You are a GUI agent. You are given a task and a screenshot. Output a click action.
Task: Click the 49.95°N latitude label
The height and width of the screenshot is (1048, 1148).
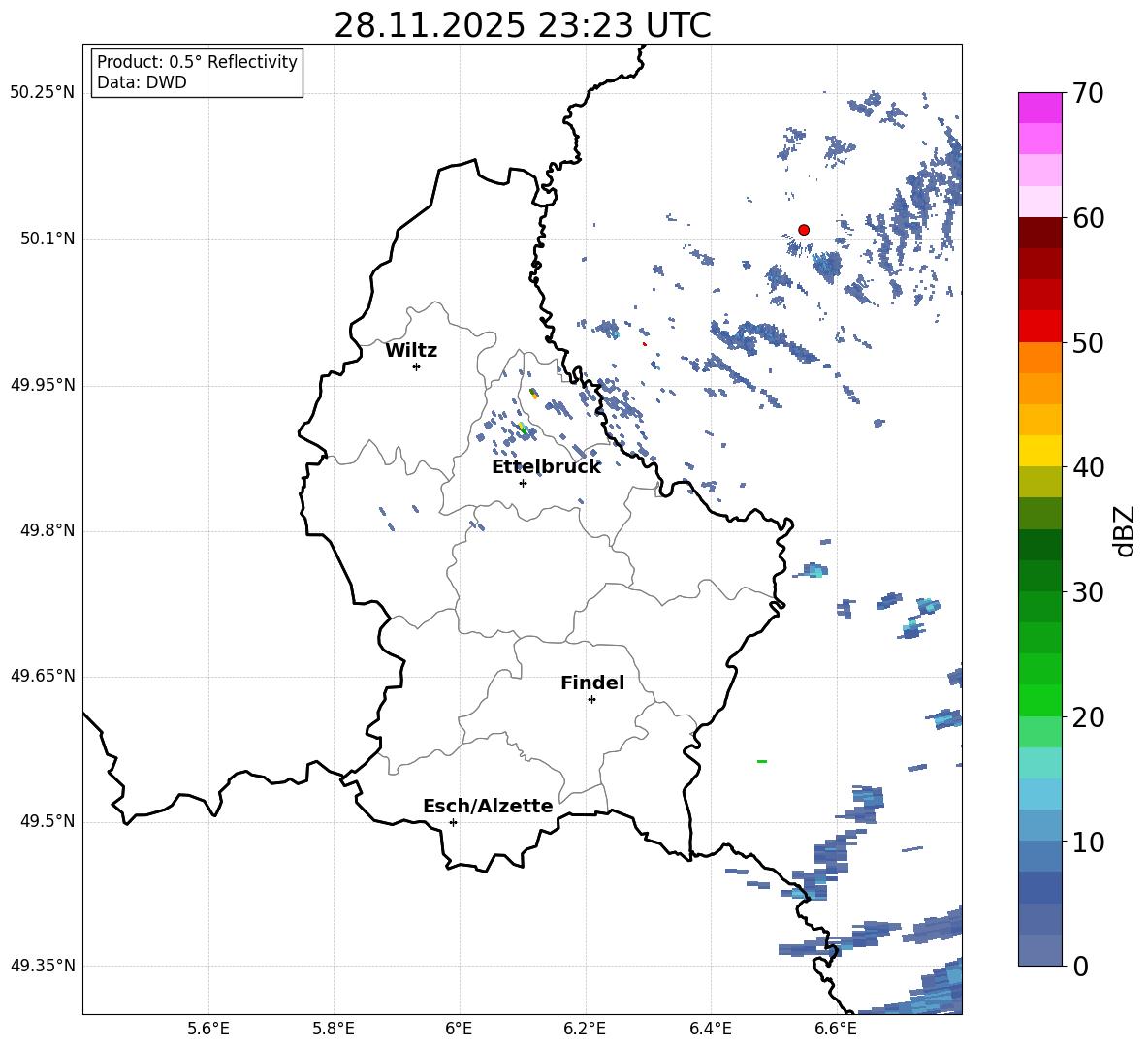[x=43, y=385]
